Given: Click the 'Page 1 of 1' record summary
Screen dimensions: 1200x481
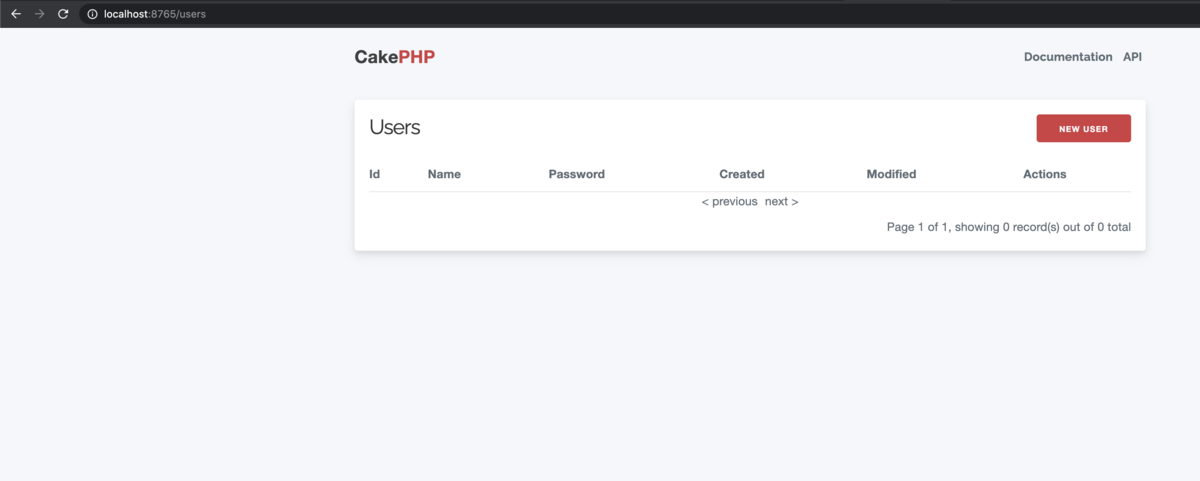Looking at the screenshot, I should point(1009,227).
